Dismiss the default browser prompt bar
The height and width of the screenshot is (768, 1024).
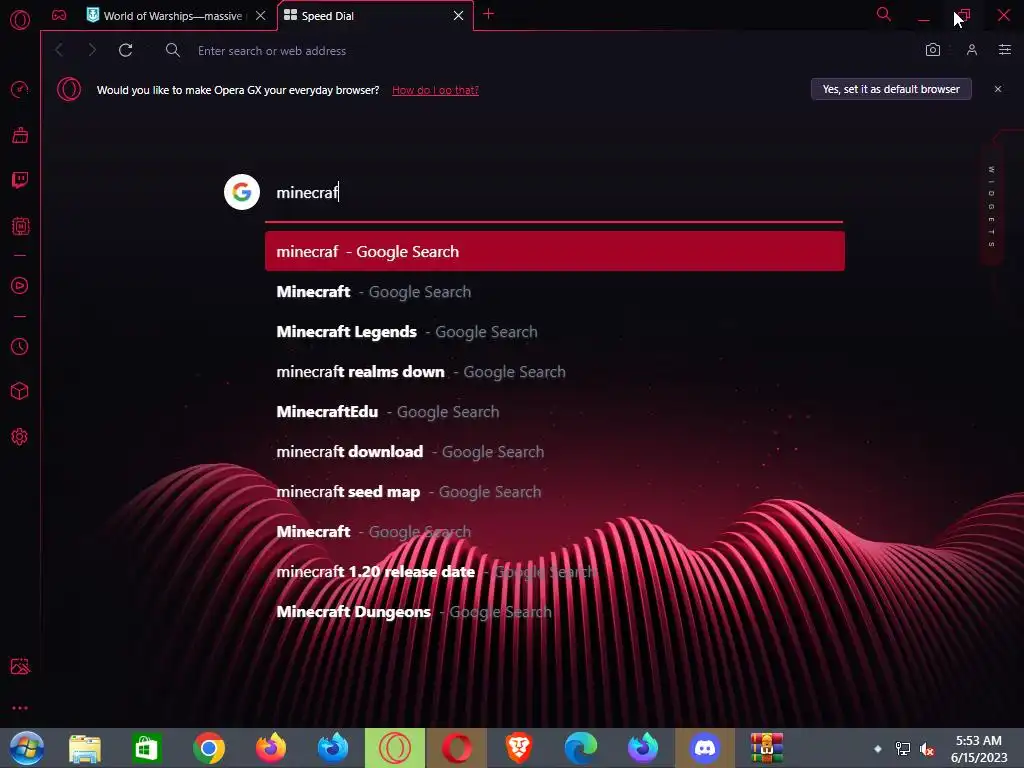997,89
